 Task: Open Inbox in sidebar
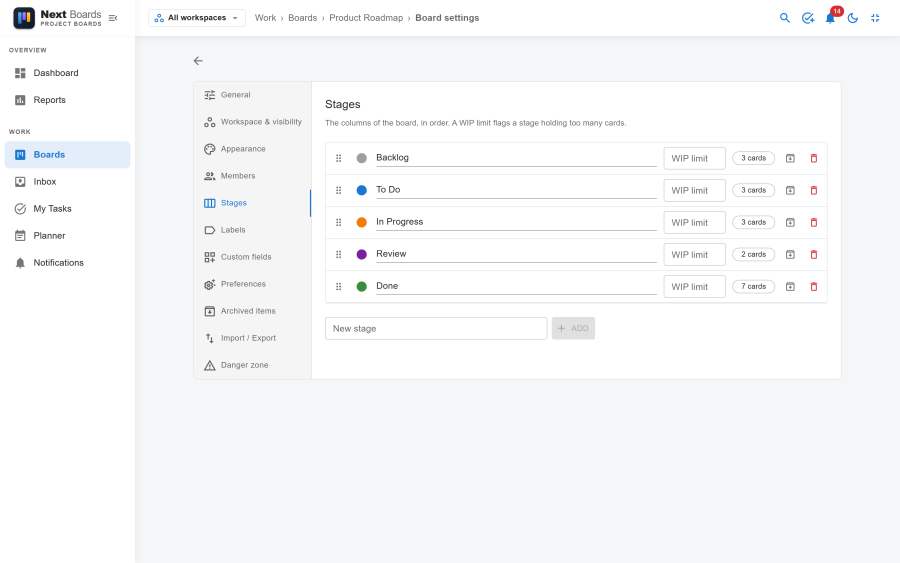[68, 182]
